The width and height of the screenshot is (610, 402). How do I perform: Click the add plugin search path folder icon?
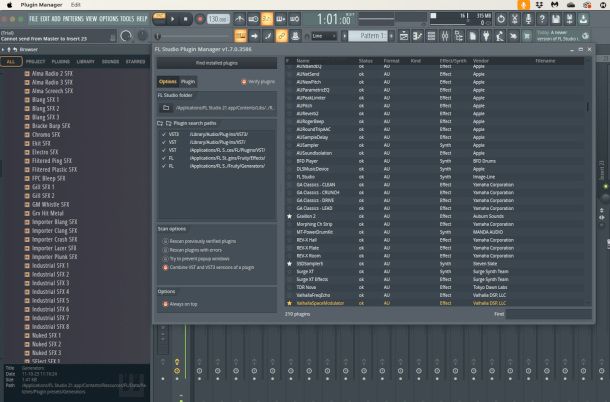point(160,123)
